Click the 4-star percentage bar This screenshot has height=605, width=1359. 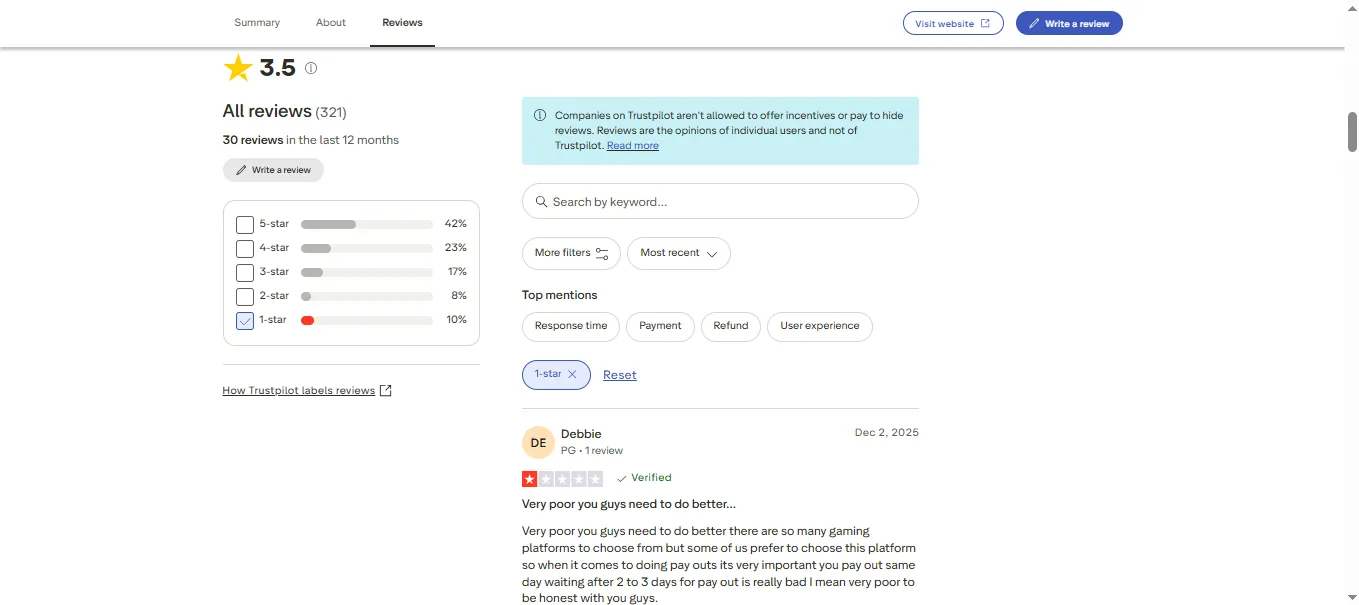tap(366, 248)
